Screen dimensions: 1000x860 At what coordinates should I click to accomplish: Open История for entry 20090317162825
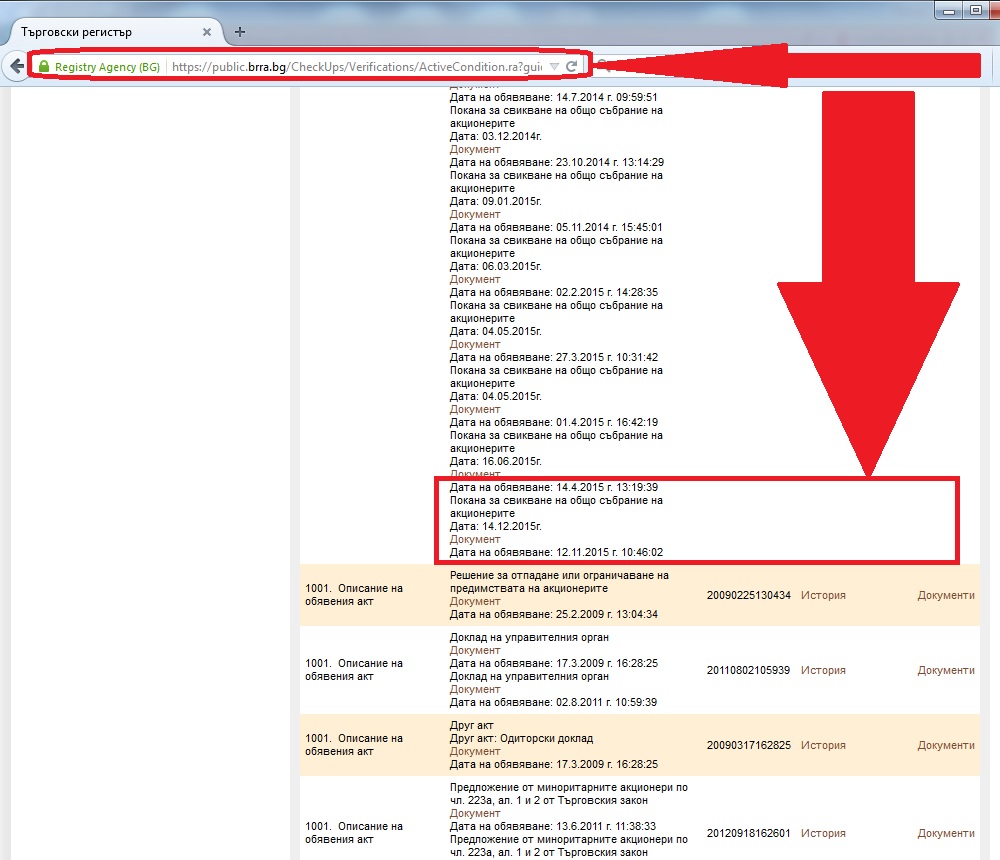click(x=822, y=745)
